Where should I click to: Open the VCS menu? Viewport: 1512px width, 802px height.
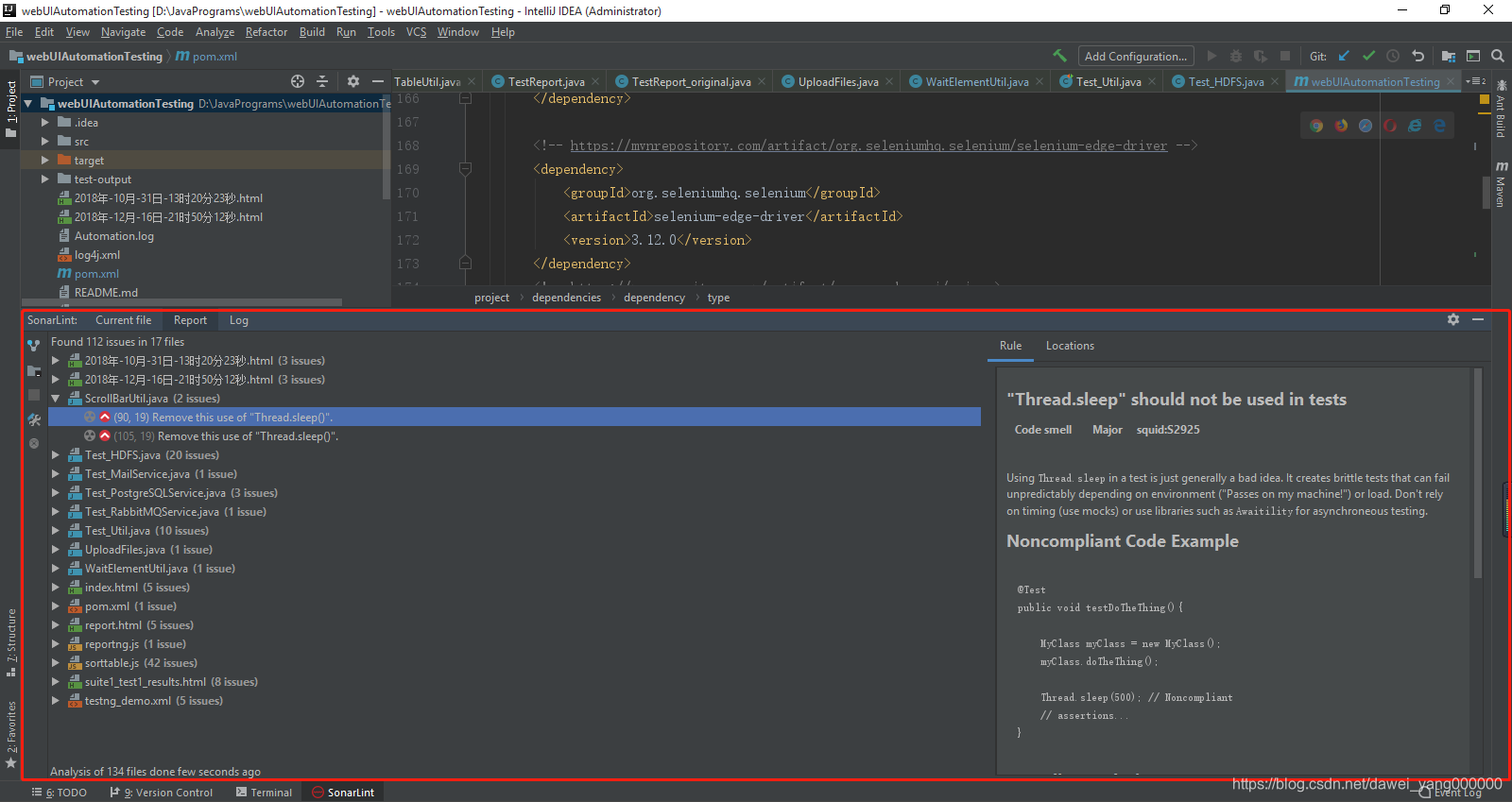tap(416, 31)
